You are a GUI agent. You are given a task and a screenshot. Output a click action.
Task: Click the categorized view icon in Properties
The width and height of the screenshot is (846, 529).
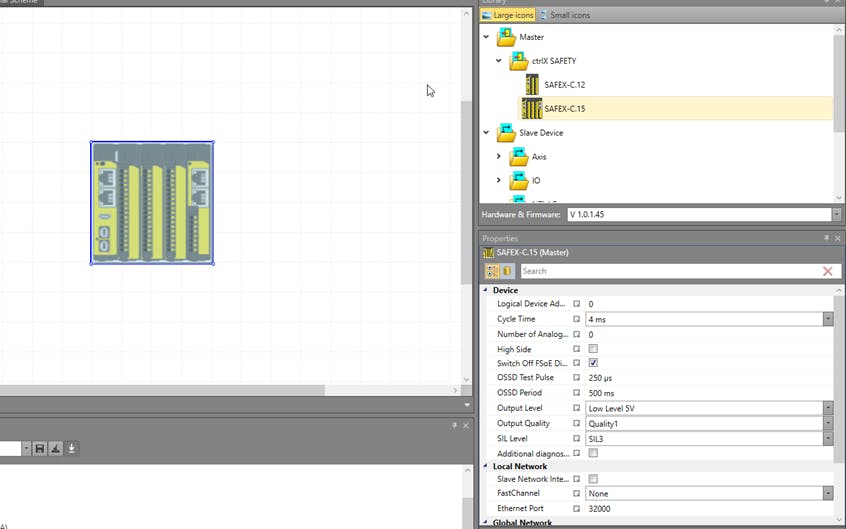pyautogui.click(x=492, y=271)
